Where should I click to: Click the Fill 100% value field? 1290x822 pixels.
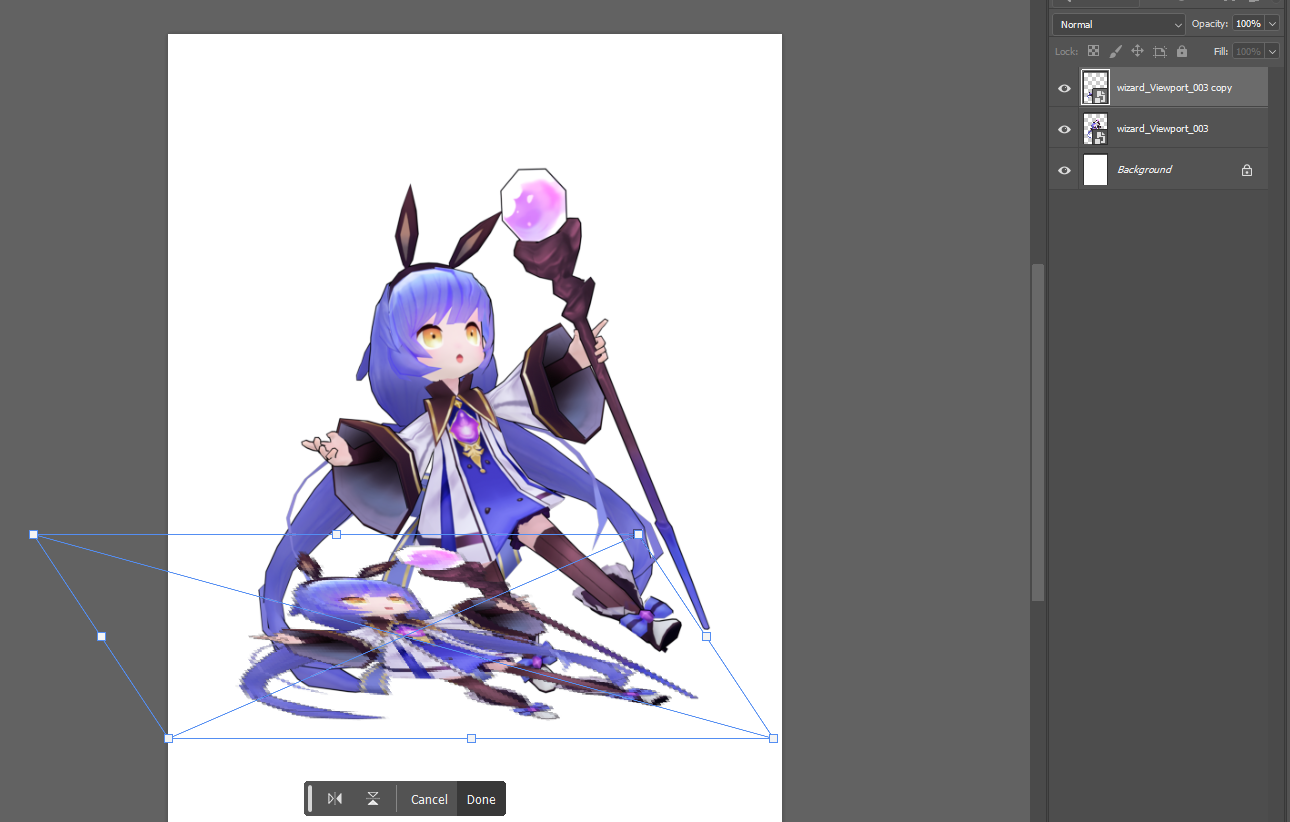click(x=1247, y=51)
